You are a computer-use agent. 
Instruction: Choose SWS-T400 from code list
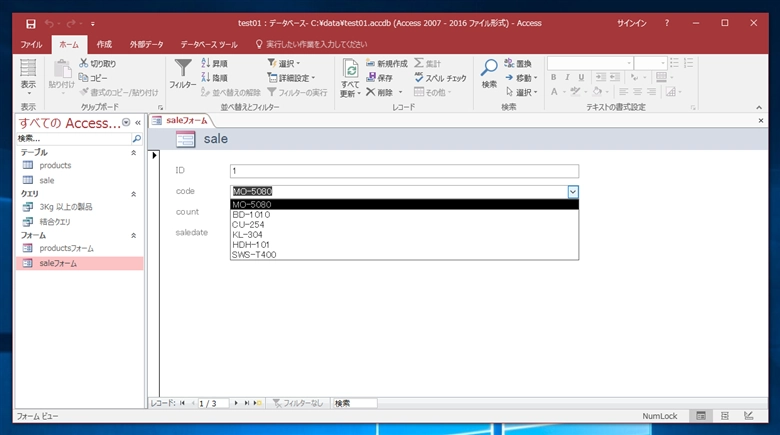(404, 254)
